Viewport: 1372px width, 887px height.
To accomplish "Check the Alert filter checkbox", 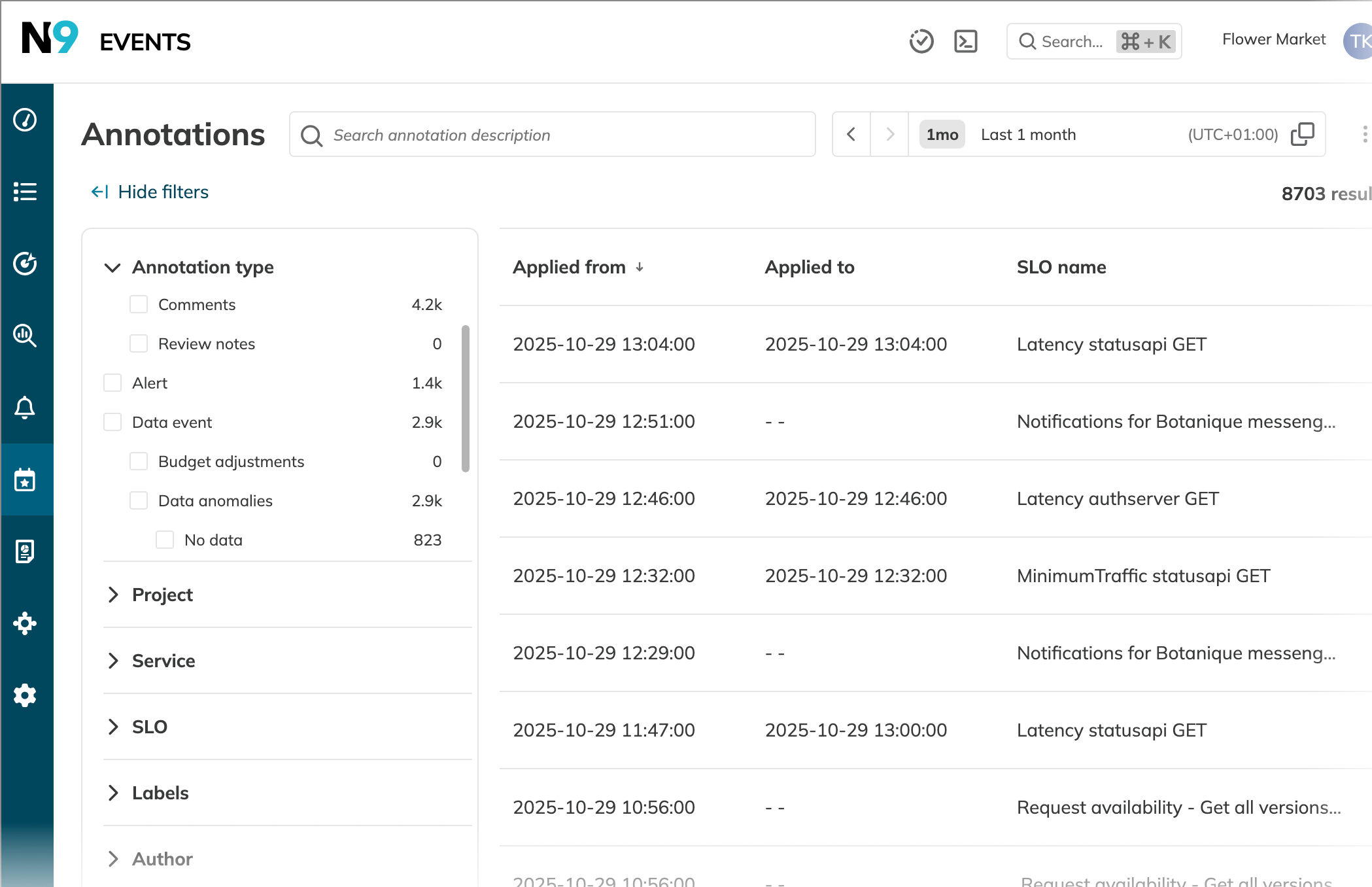I will [x=112, y=383].
